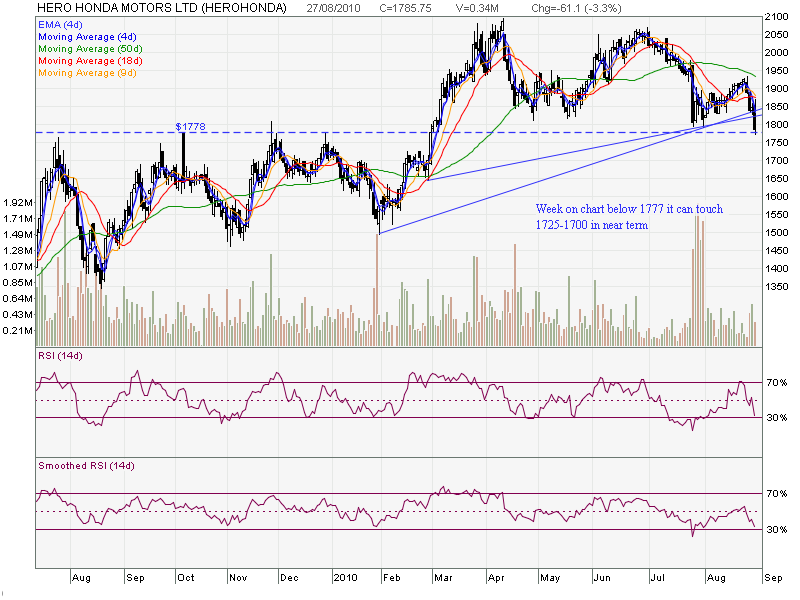The height and width of the screenshot is (600, 800).
Task: Click the Dec month label on time axis
Action: (289, 578)
